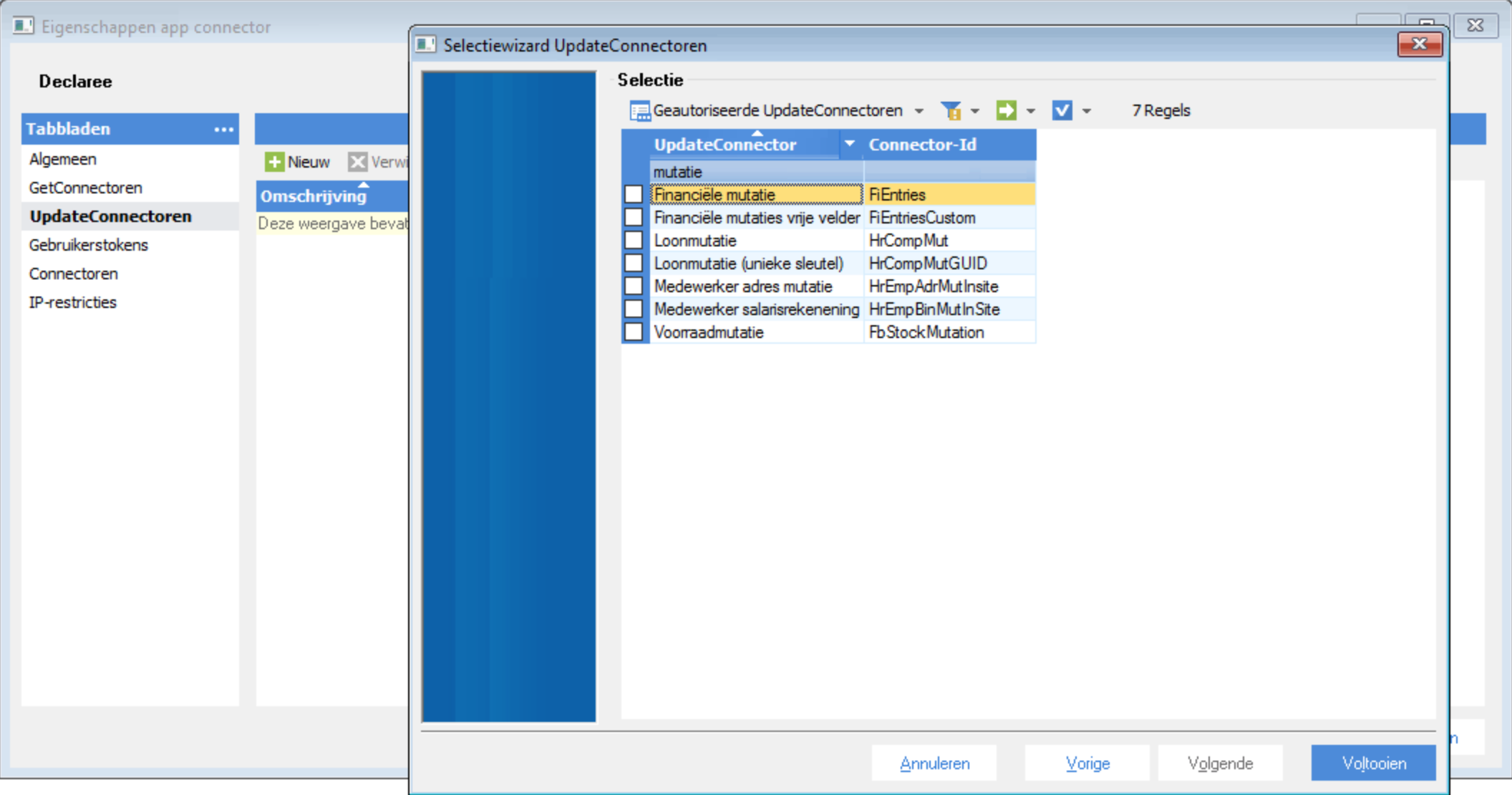
Task: Expand the filter icon dropdown arrow
Action: (975, 111)
